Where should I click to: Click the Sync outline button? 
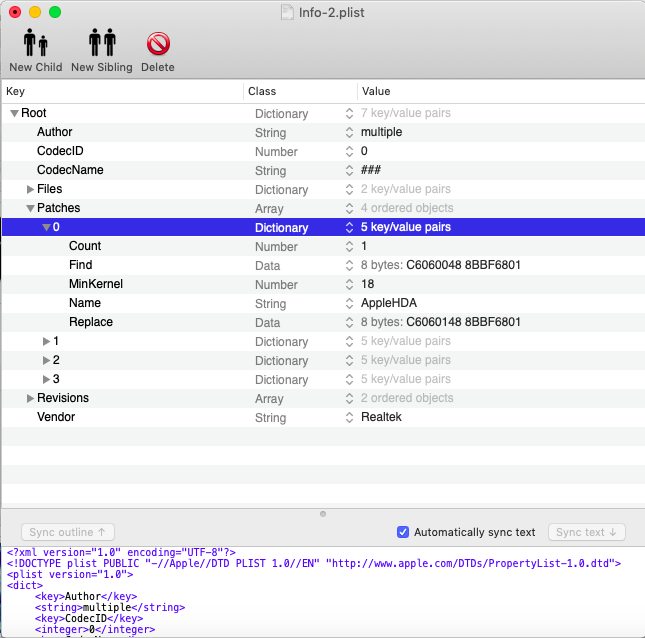pos(67,532)
